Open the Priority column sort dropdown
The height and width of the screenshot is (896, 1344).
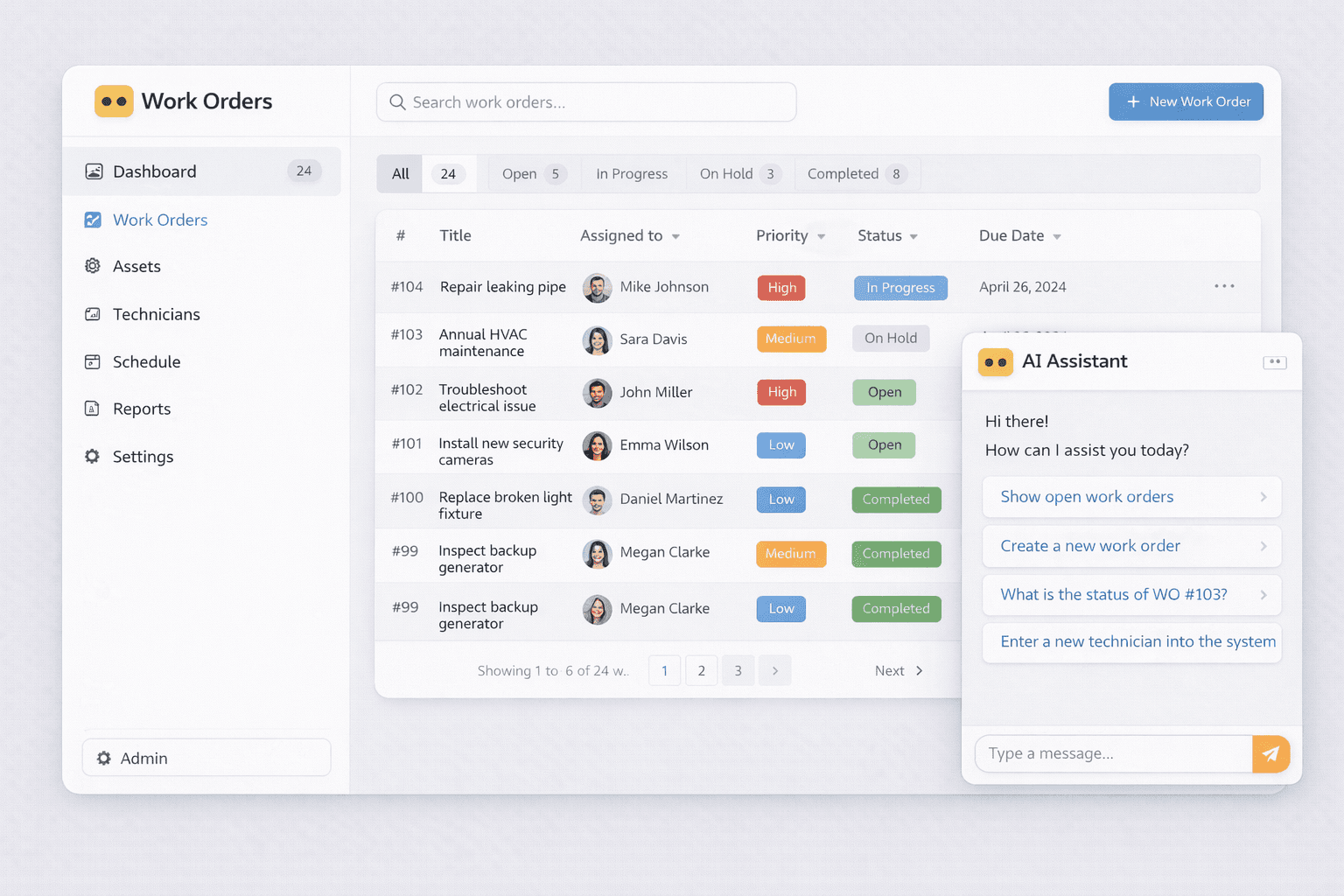[x=821, y=235]
